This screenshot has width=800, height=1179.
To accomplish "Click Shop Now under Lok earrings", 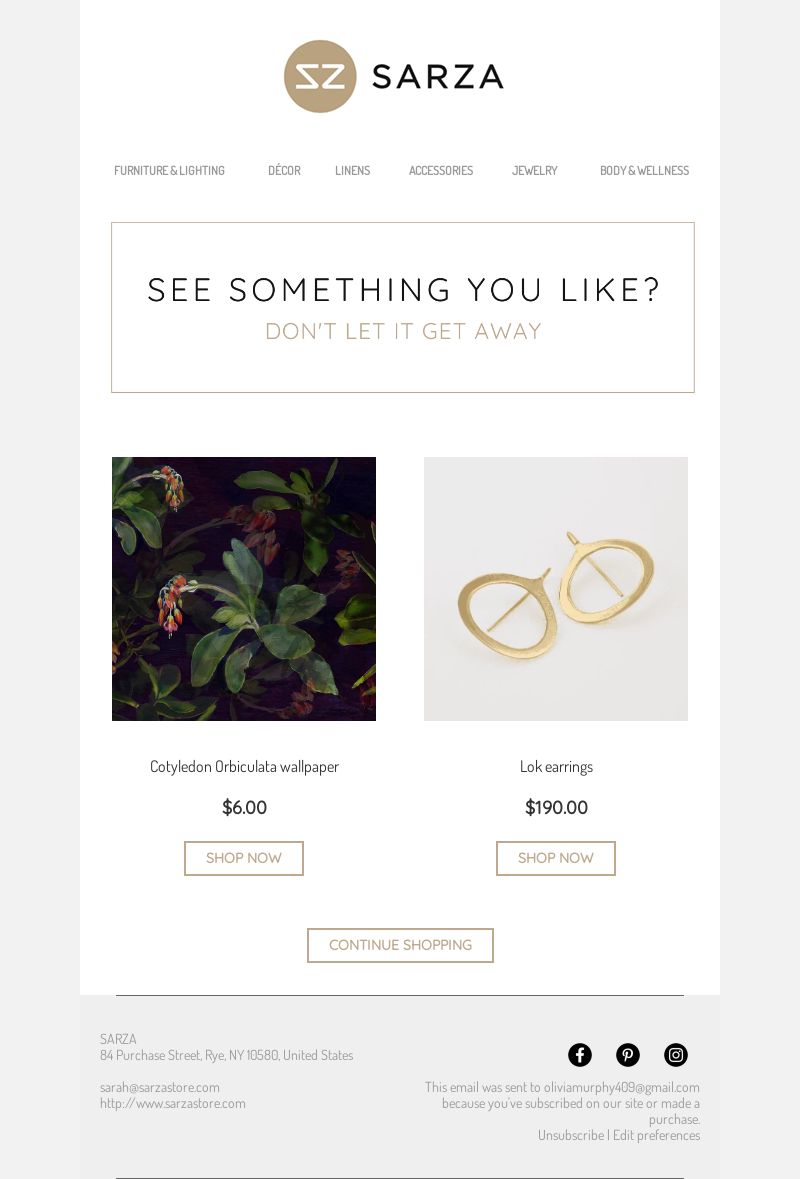I will 556,858.
